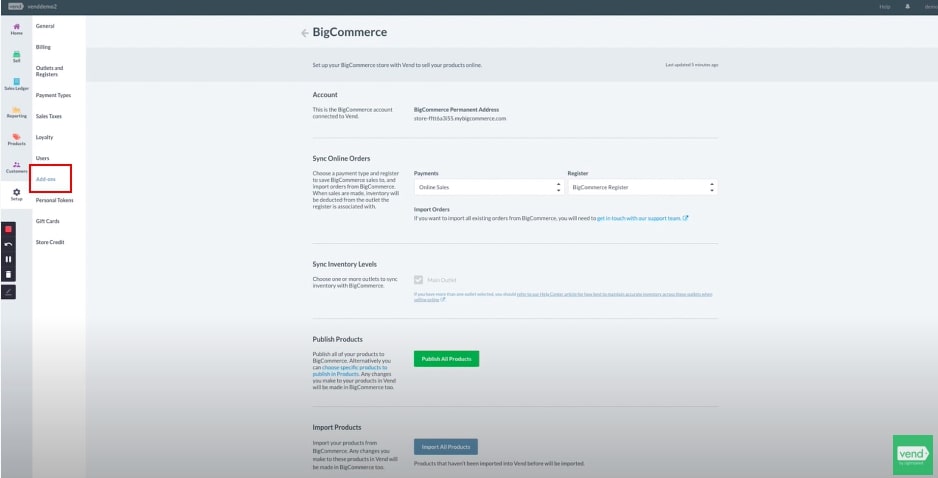Screen dimensions: 938x478
Task: Open the Payments dropdown showing Online Sales
Action: pos(488,187)
